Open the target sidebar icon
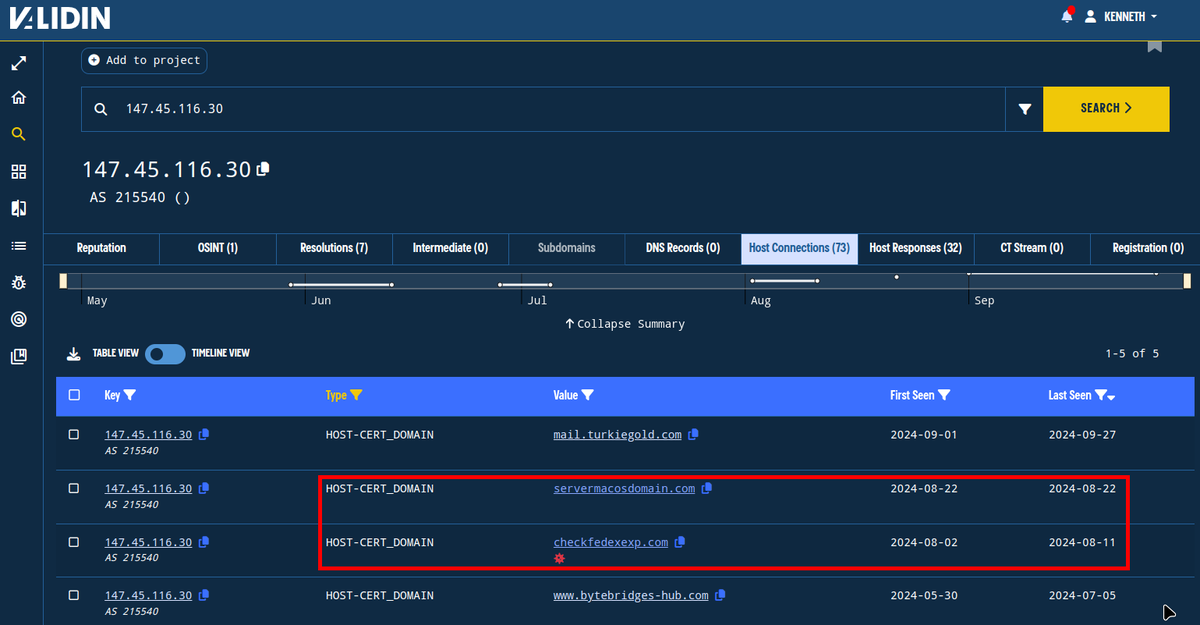 tap(19, 319)
